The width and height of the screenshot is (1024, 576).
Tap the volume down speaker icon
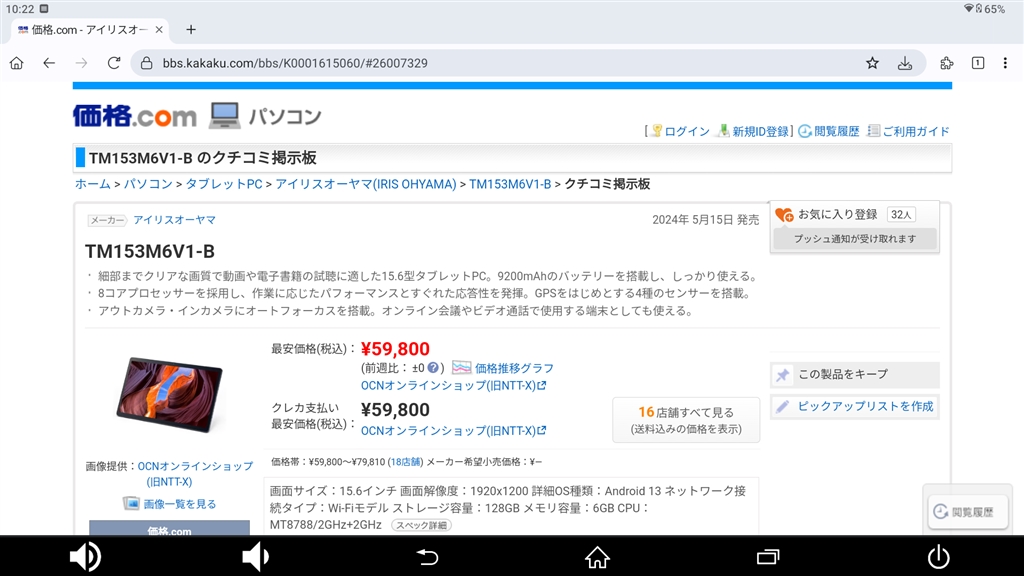point(255,557)
